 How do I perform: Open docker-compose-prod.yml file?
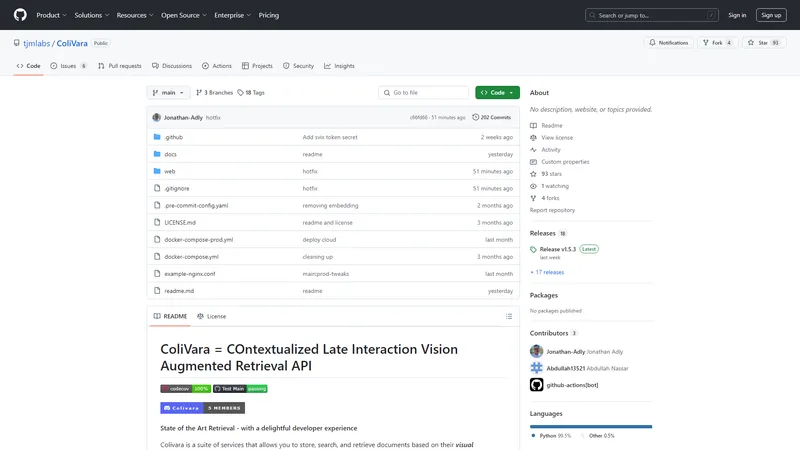tap(198, 239)
